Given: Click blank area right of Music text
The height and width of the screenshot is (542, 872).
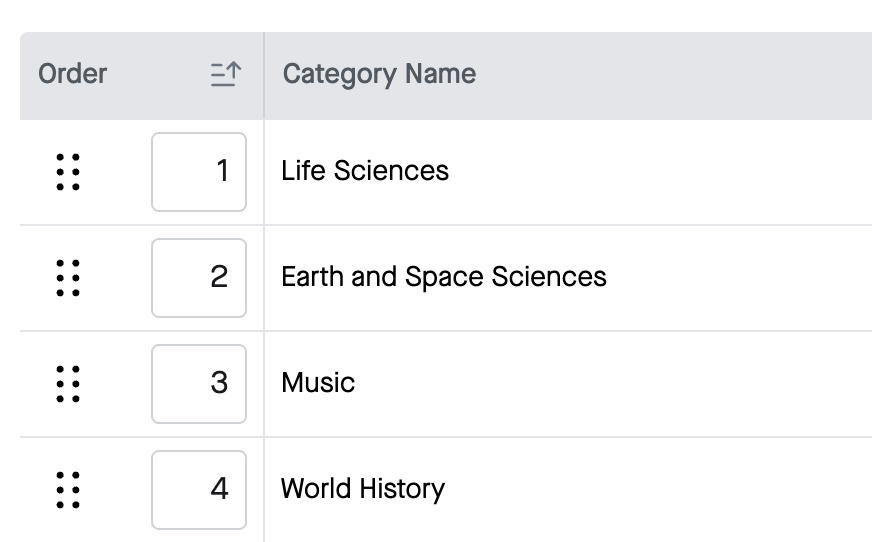Looking at the screenshot, I should pos(612,384).
